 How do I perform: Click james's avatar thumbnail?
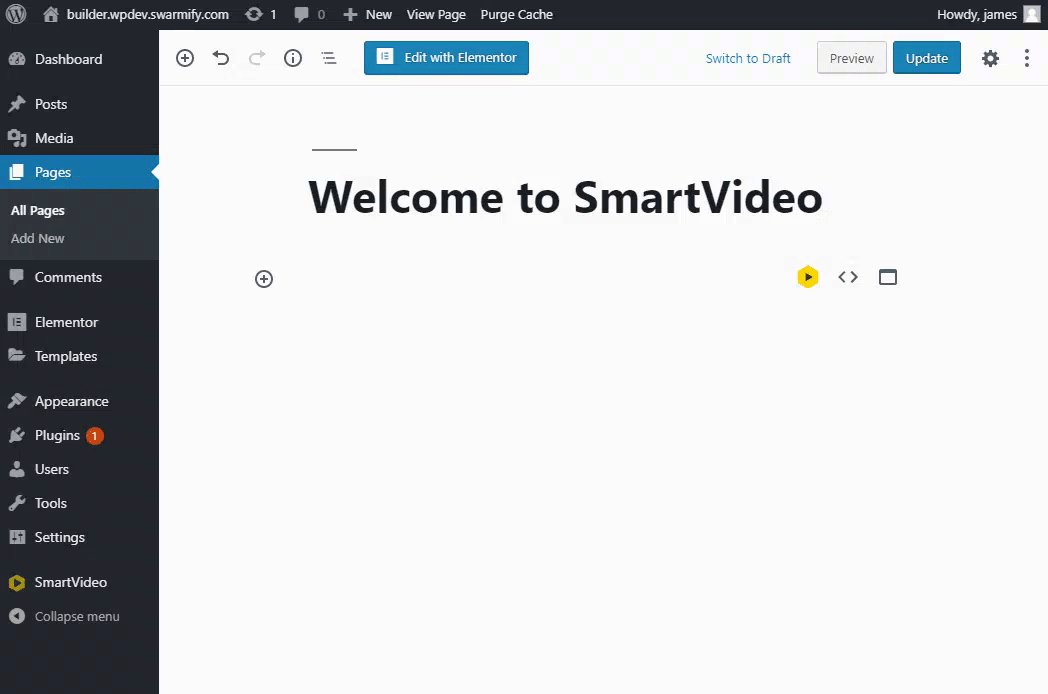click(x=1032, y=14)
